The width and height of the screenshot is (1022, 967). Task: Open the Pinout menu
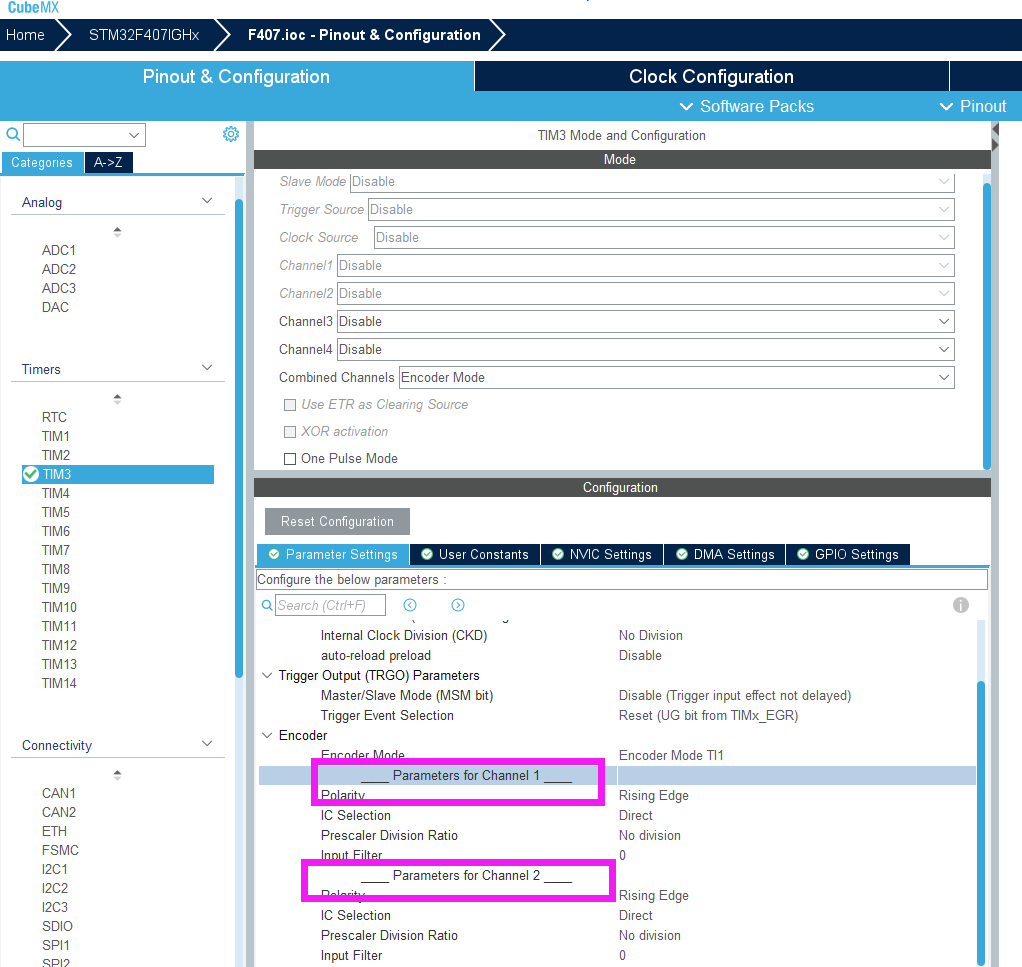(973, 106)
